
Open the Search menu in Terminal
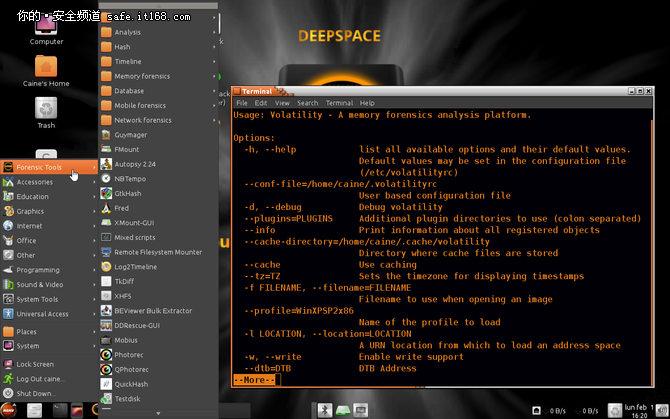pyautogui.click(x=307, y=103)
